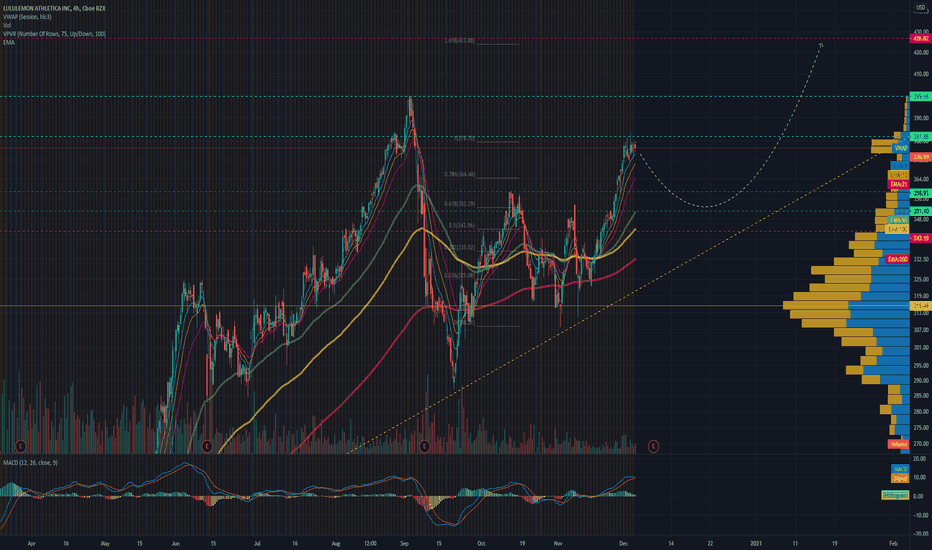The height and width of the screenshot is (550, 932).
Task: Select the MACD (12, 26, close, 9) legend
Action: click(30, 463)
